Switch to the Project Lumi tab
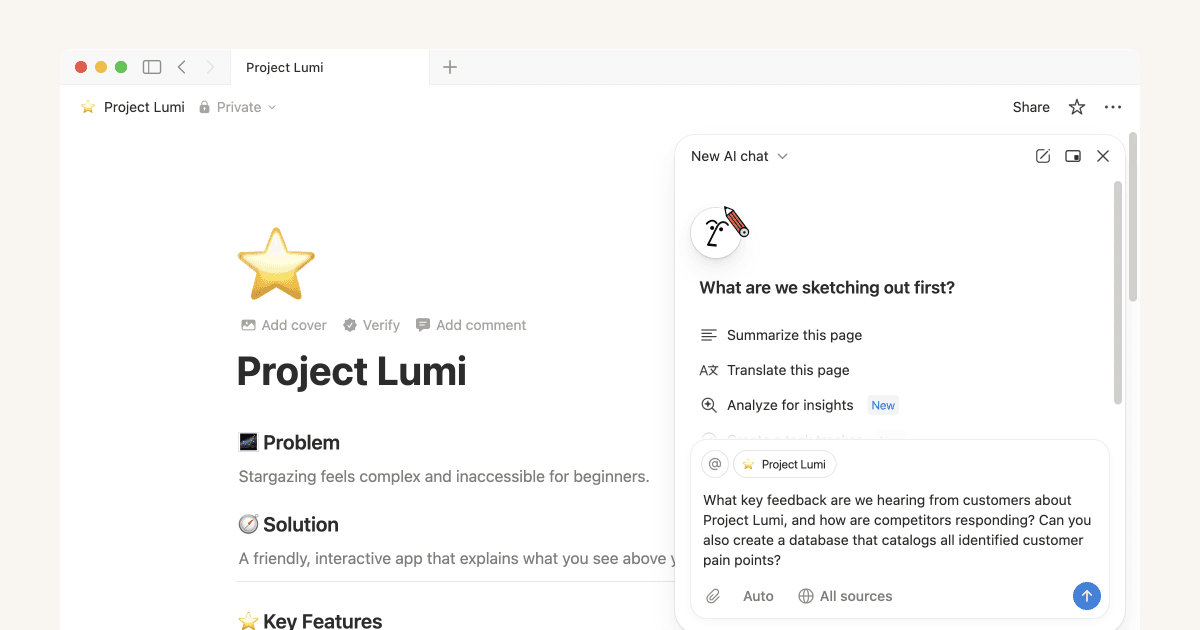This screenshot has height=630, width=1200. tap(284, 67)
